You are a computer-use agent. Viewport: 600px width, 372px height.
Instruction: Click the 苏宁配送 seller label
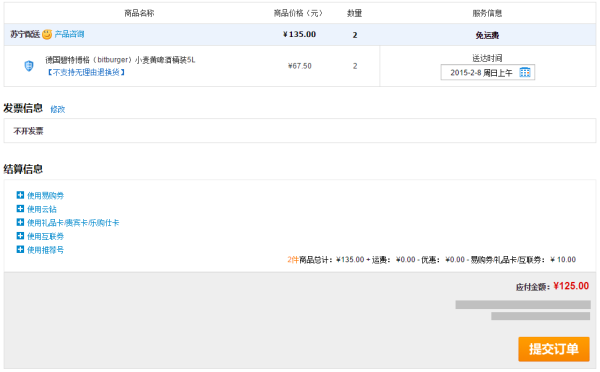(25, 34)
